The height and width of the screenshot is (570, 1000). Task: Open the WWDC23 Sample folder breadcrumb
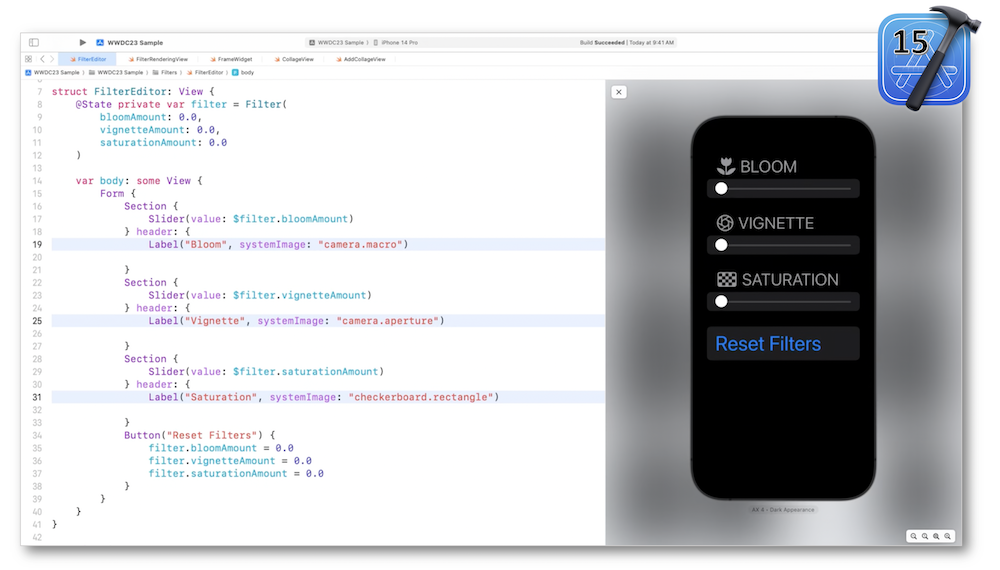point(116,73)
